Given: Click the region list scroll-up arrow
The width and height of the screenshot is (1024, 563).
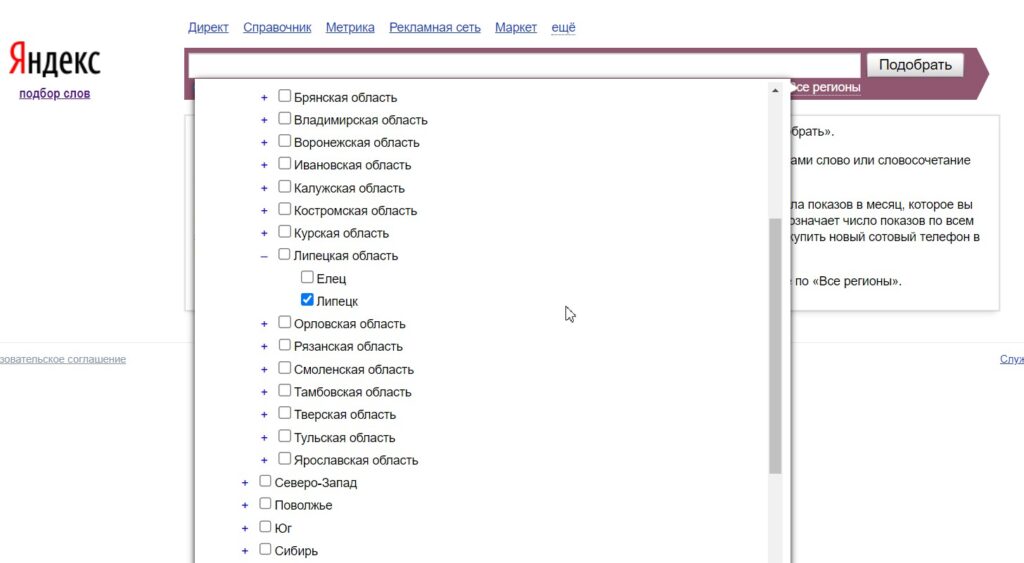Looking at the screenshot, I should click(x=775, y=90).
